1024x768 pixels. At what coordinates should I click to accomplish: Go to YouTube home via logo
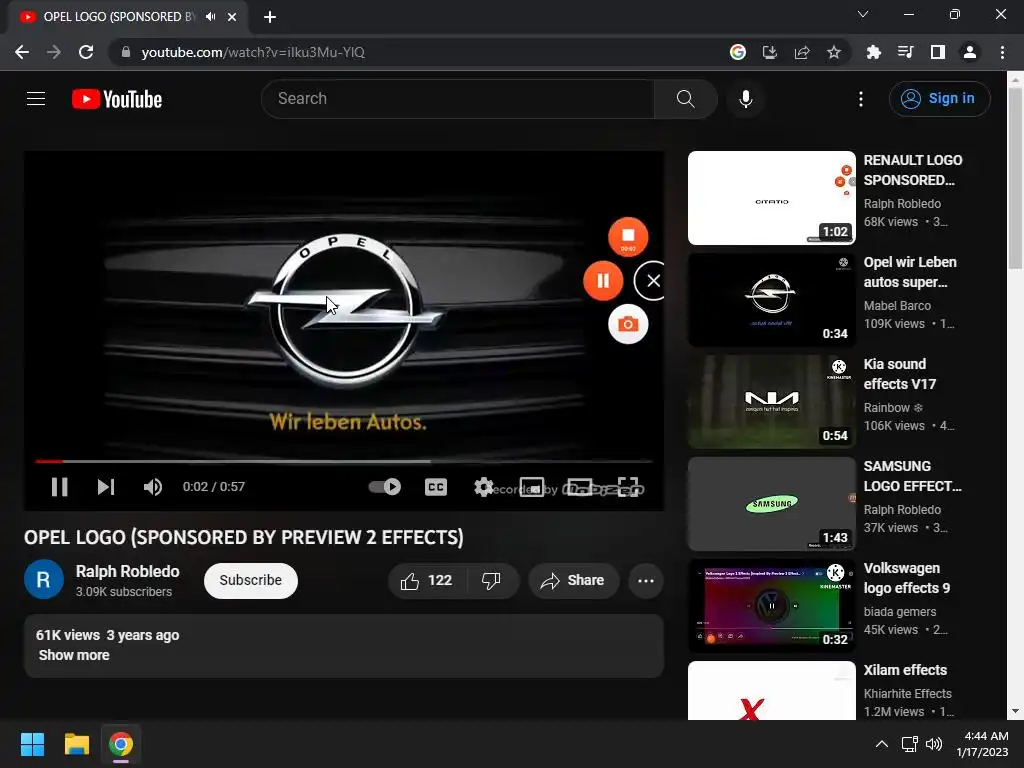pyautogui.click(x=117, y=99)
